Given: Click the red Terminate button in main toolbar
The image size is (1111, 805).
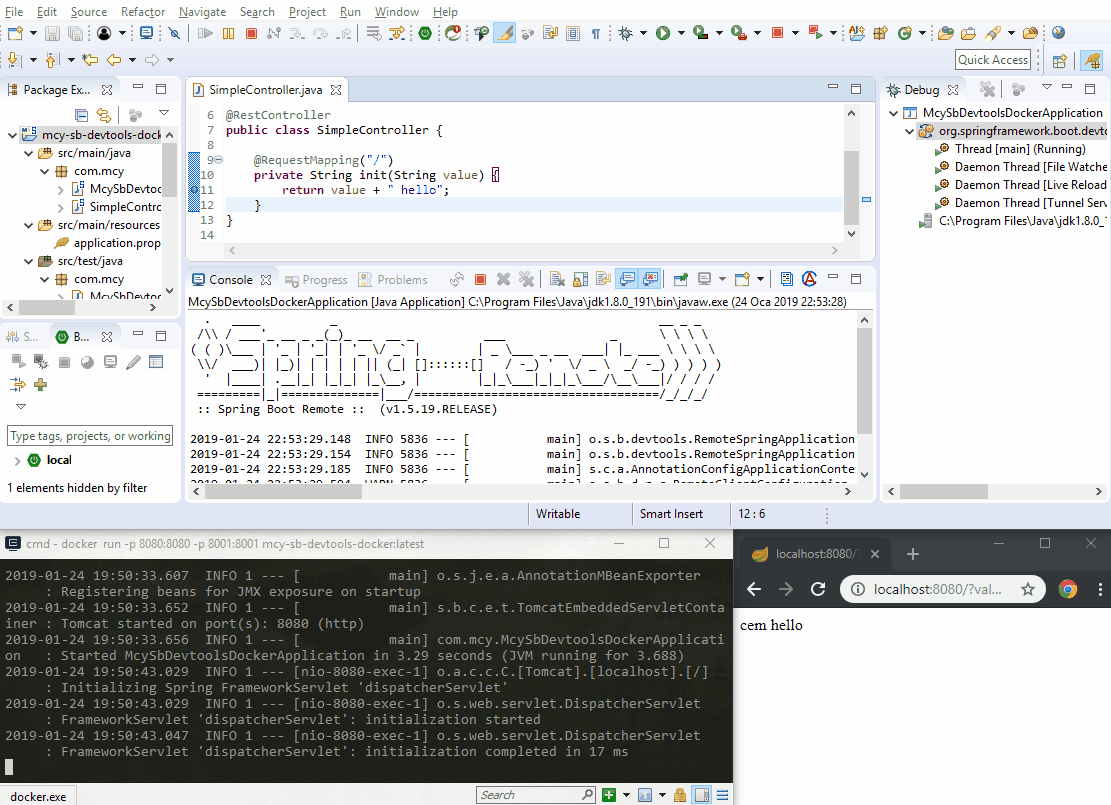Looking at the screenshot, I should tap(251, 34).
